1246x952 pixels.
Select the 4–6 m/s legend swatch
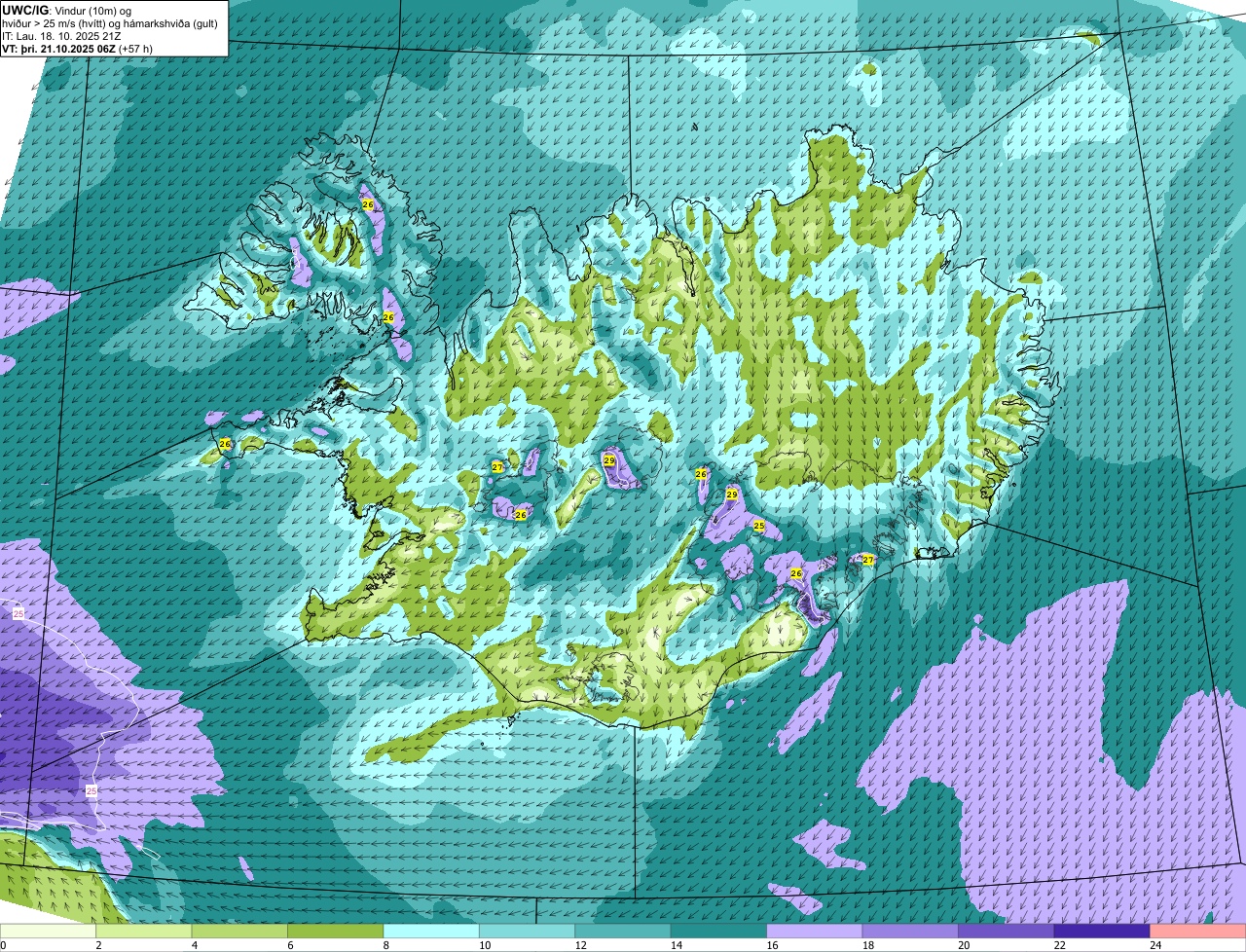tap(239, 931)
